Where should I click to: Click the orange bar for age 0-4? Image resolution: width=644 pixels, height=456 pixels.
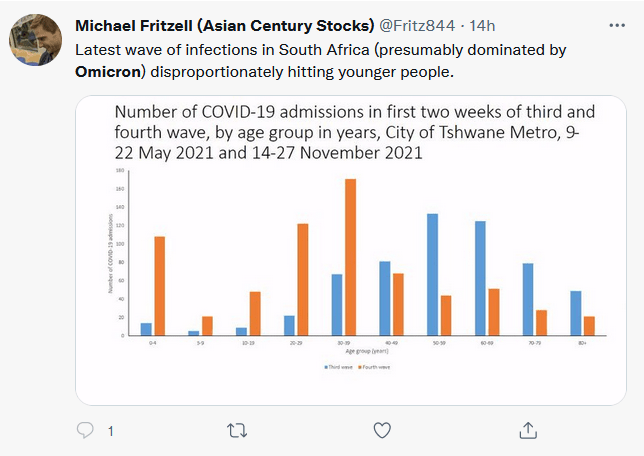click(159, 286)
